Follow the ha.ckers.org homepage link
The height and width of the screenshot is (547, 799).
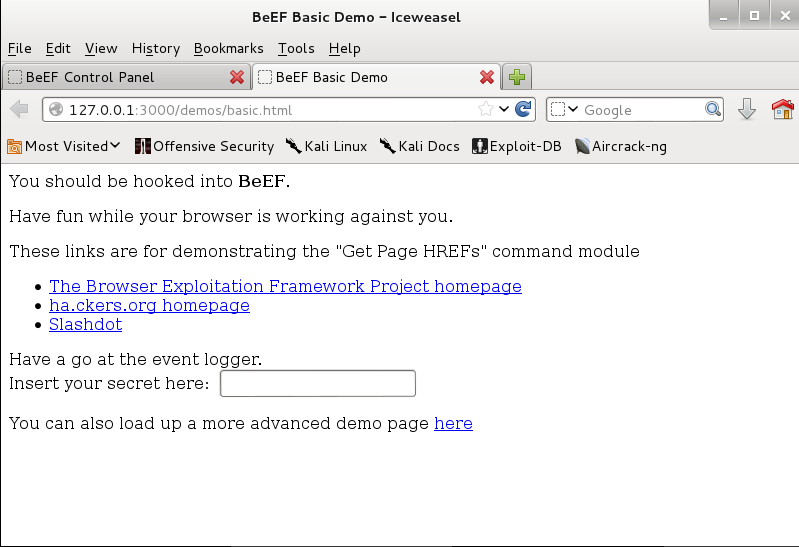pyautogui.click(x=149, y=305)
